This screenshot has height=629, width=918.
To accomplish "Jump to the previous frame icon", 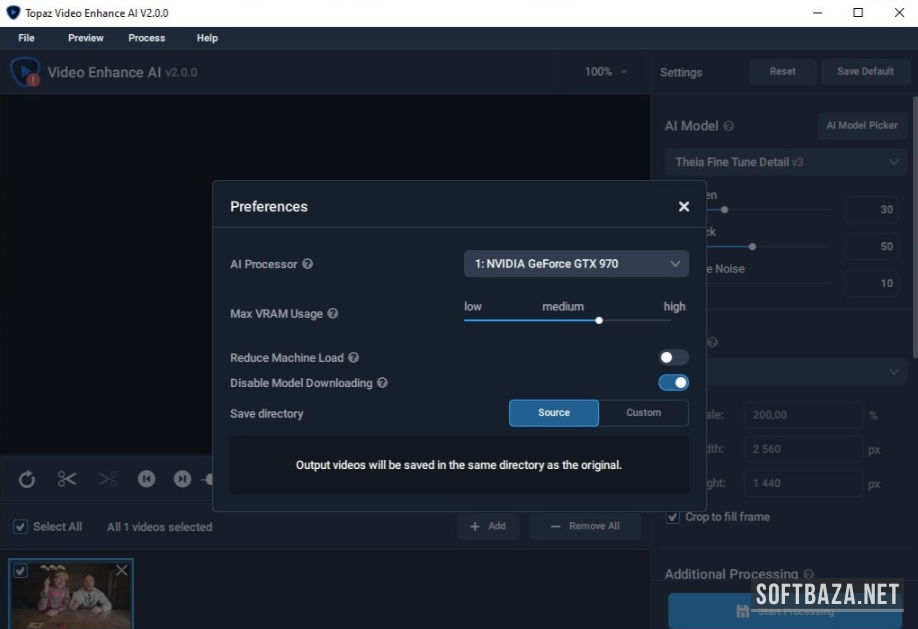I will click(x=146, y=479).
